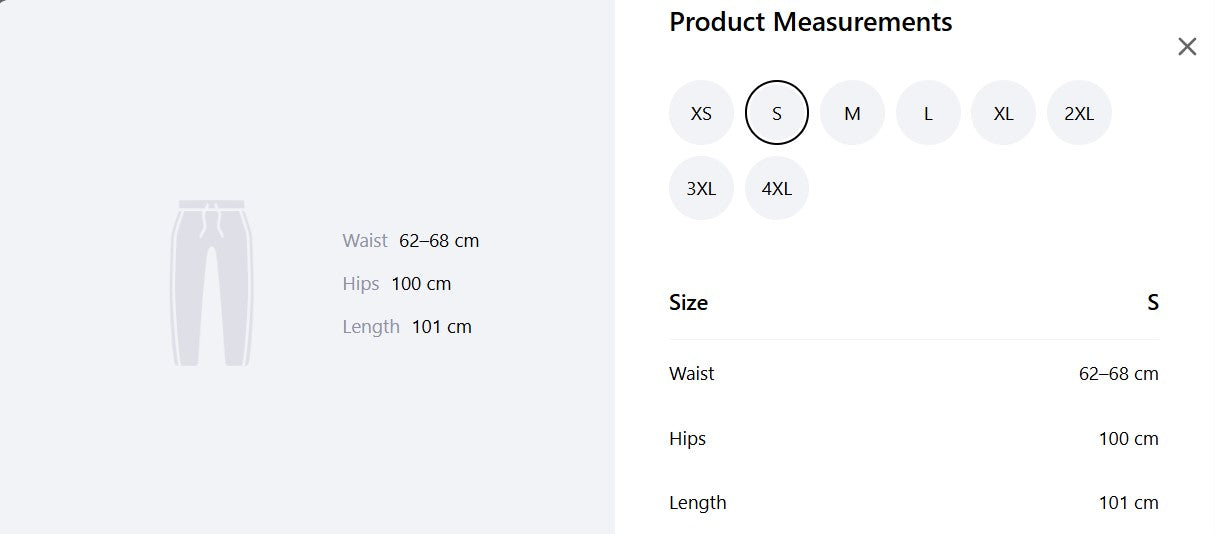Click the 101 cm value in the table
Viewport: 1215px width, 534px height.
[x=1129, y=503]
